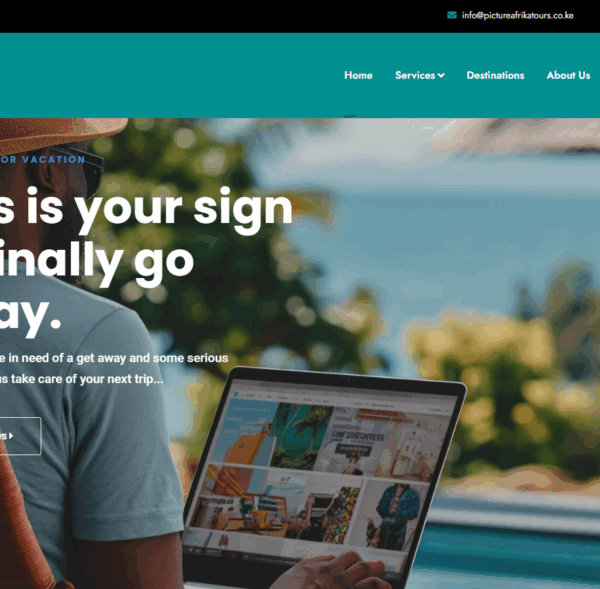
Task: Open the About Us page
Action: 568,75
